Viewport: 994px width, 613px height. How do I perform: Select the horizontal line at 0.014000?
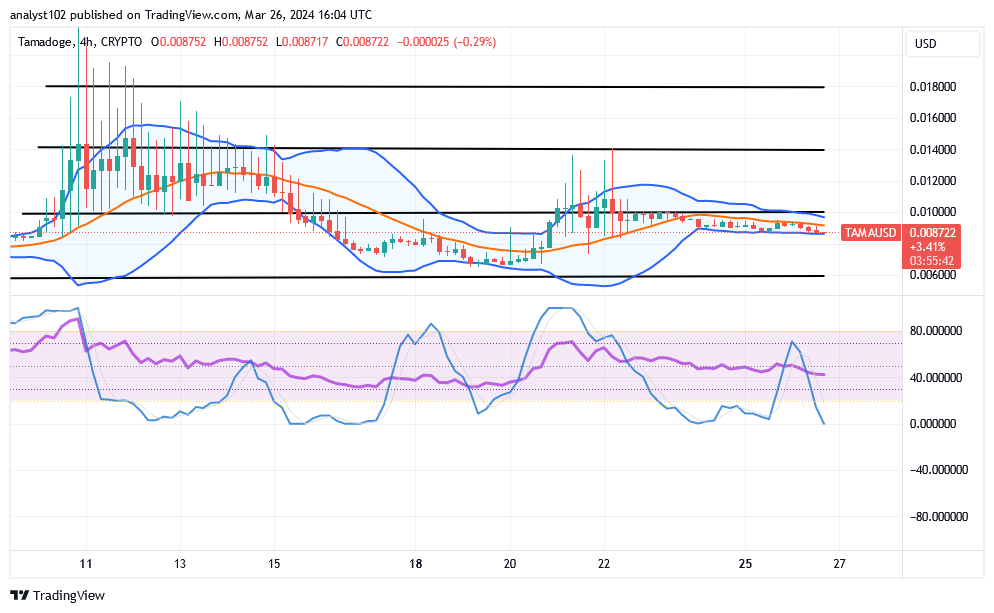click(x=431, y=148)
